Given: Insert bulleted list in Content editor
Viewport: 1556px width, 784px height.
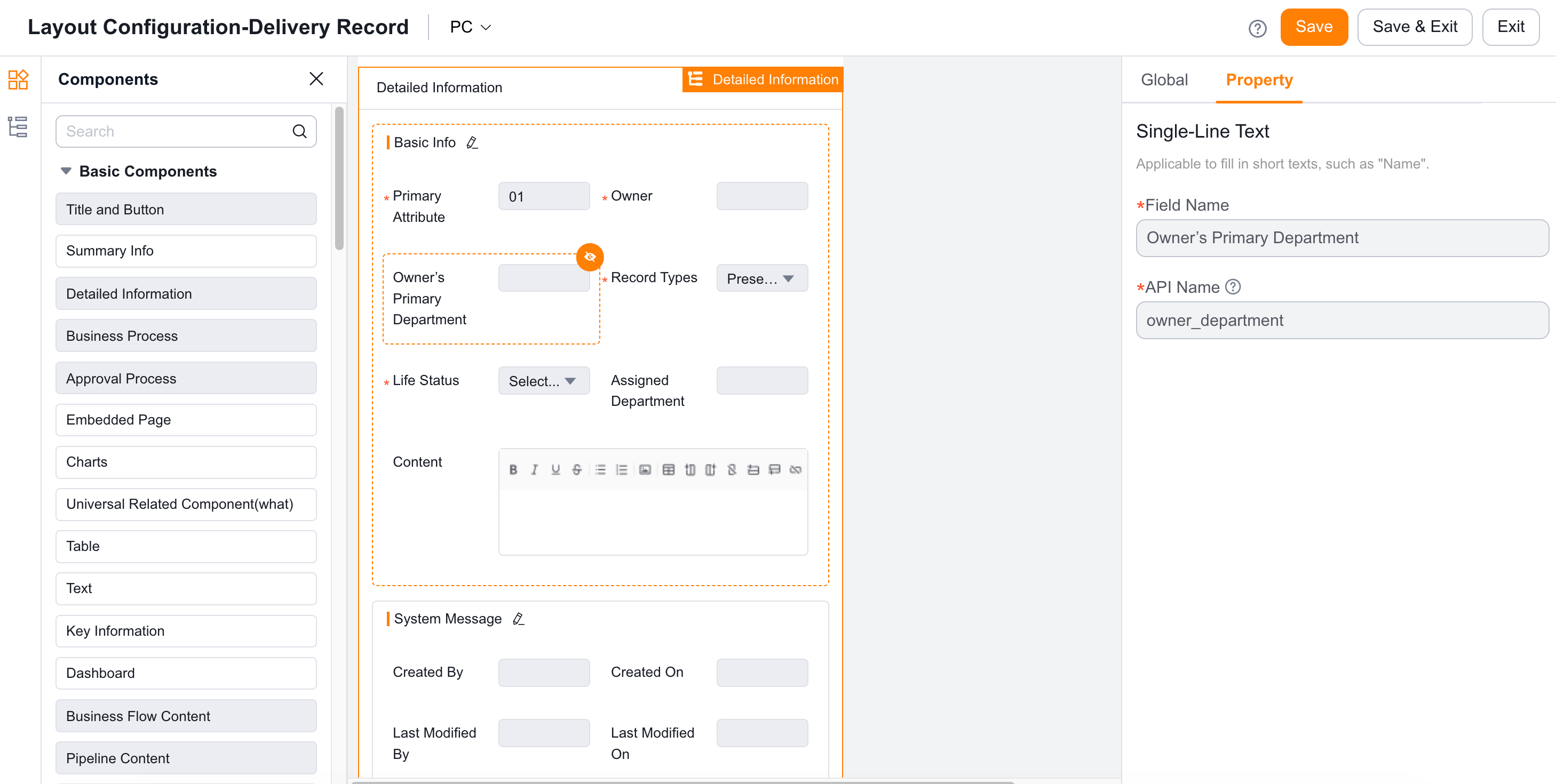Looking at the screenshot, I should pyautogui.click(x=600, y=469).
